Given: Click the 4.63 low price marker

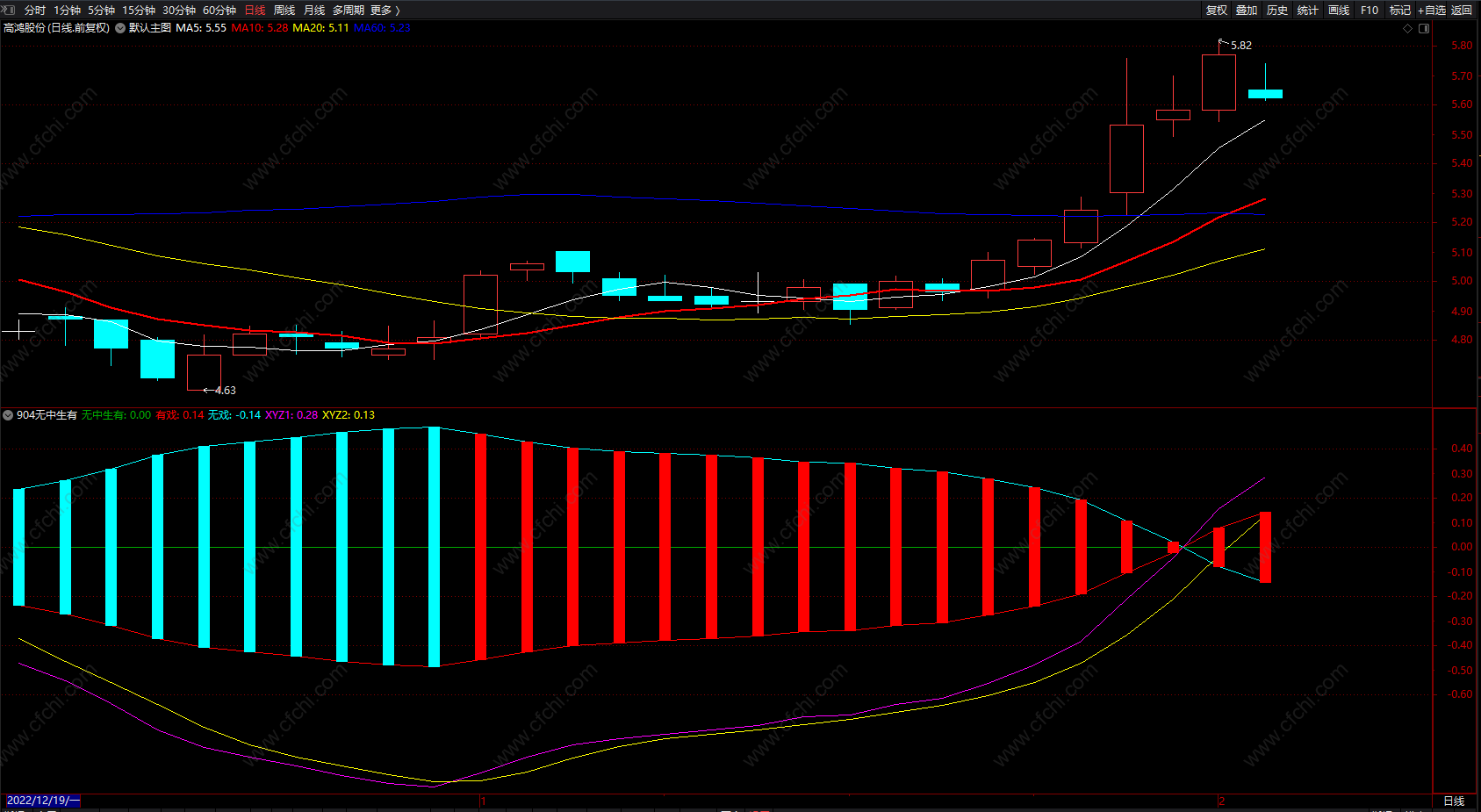Looking at the screenshot, I should tap(226, 391).
